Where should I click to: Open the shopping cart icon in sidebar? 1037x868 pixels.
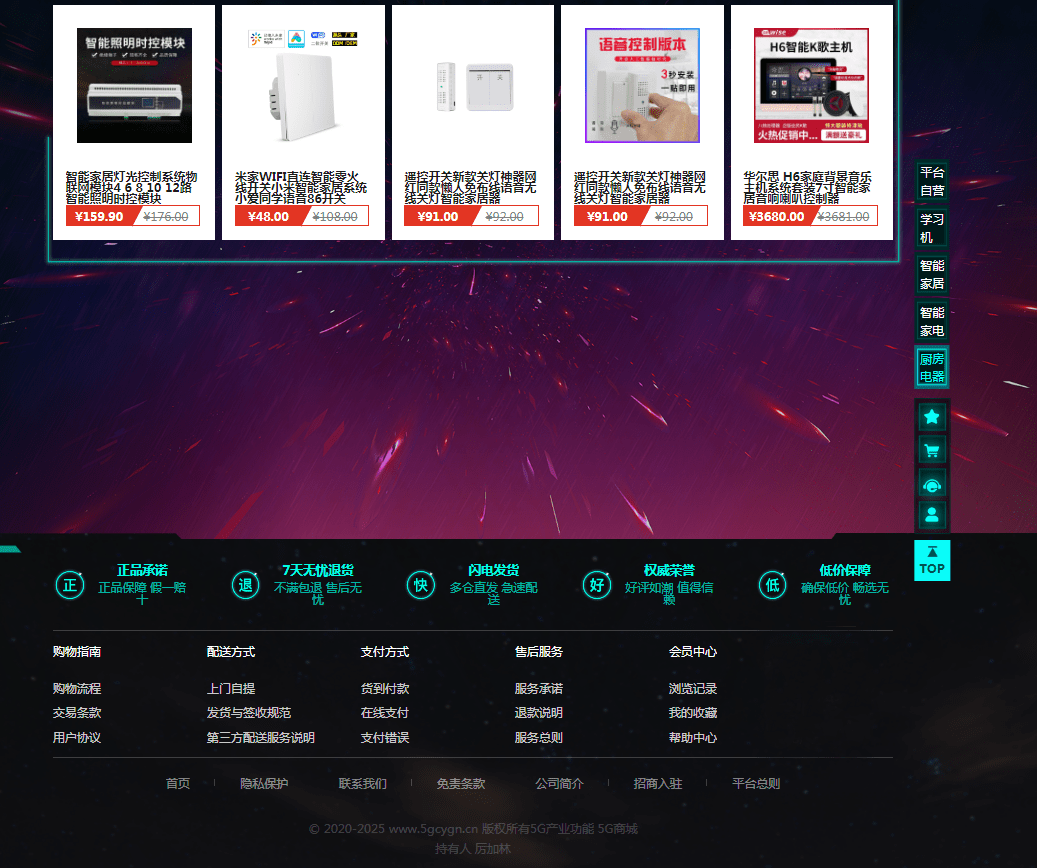pos(932,451)
